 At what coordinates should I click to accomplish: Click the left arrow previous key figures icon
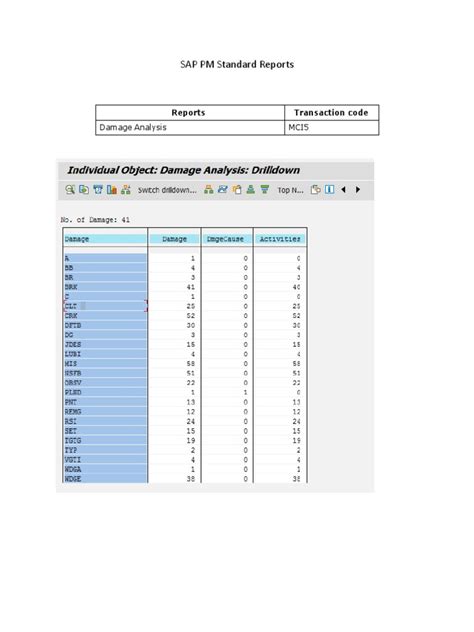coord(343,189)
